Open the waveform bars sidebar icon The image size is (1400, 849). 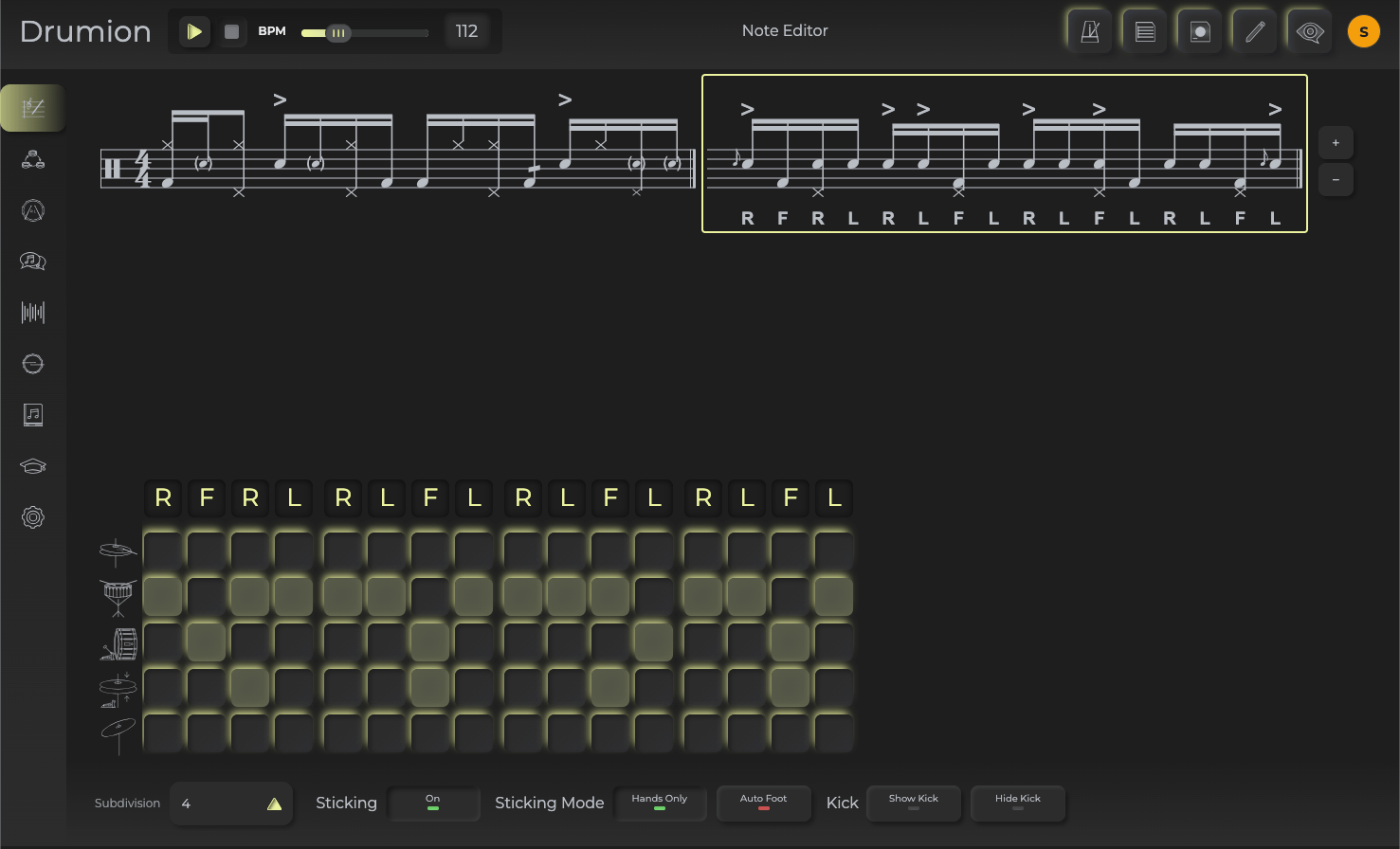pos(33,313)
